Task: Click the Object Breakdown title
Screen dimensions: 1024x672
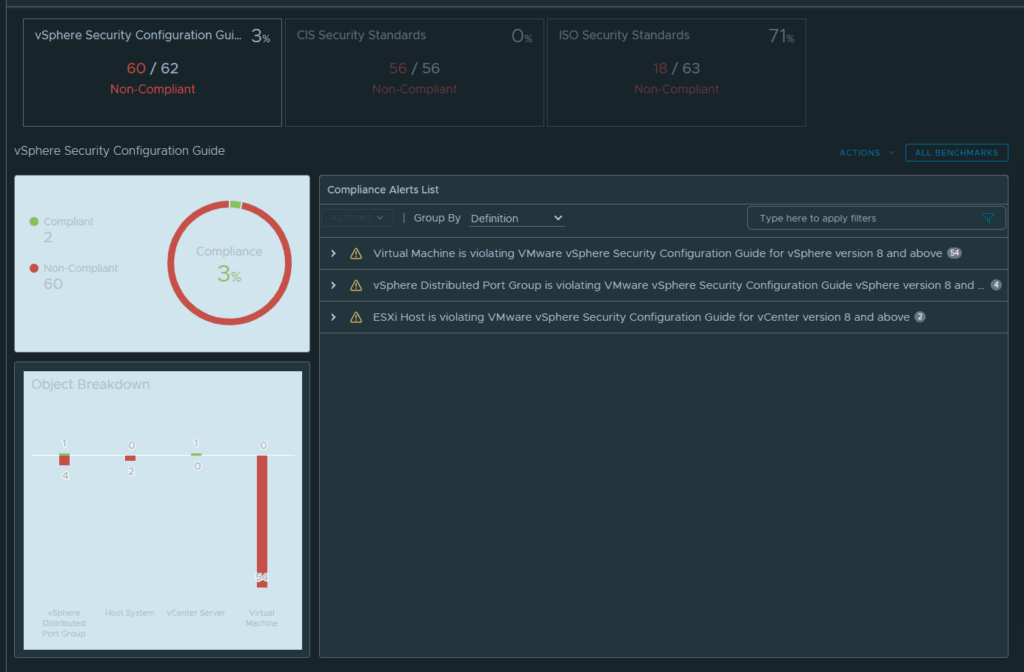Action: (x=90, y=385)
